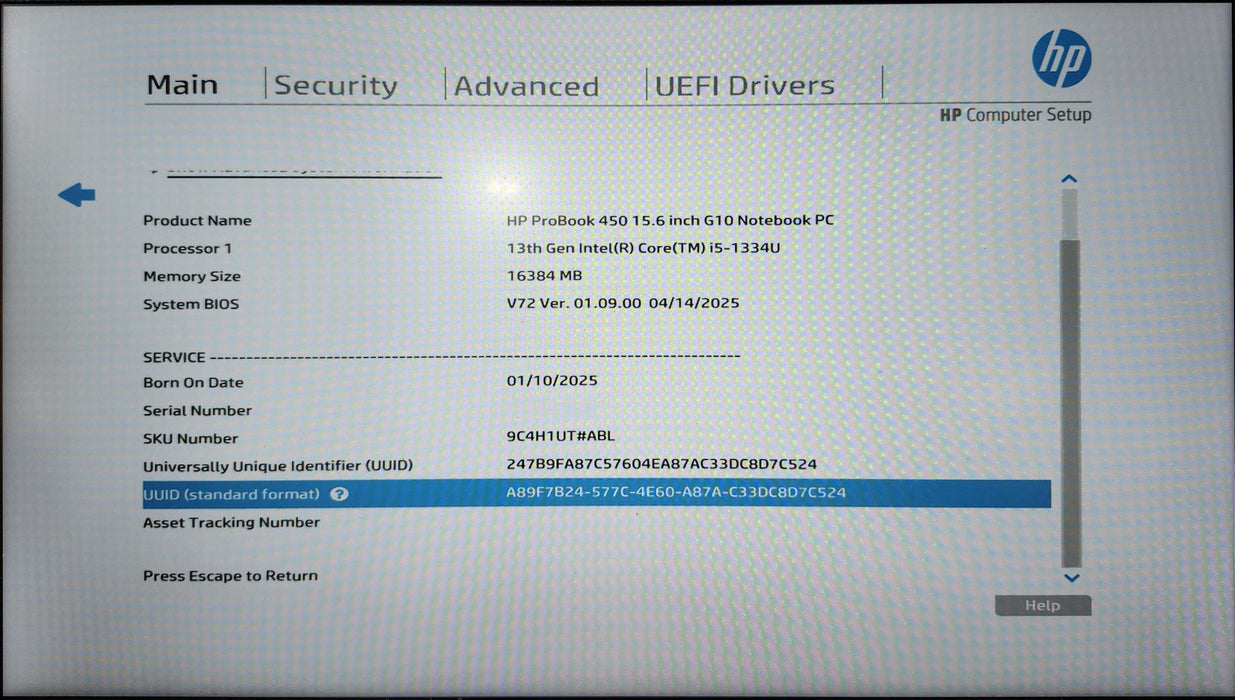Click the HP logo
Viewport: 1235px width, 700px height.
pos(1061,58)
